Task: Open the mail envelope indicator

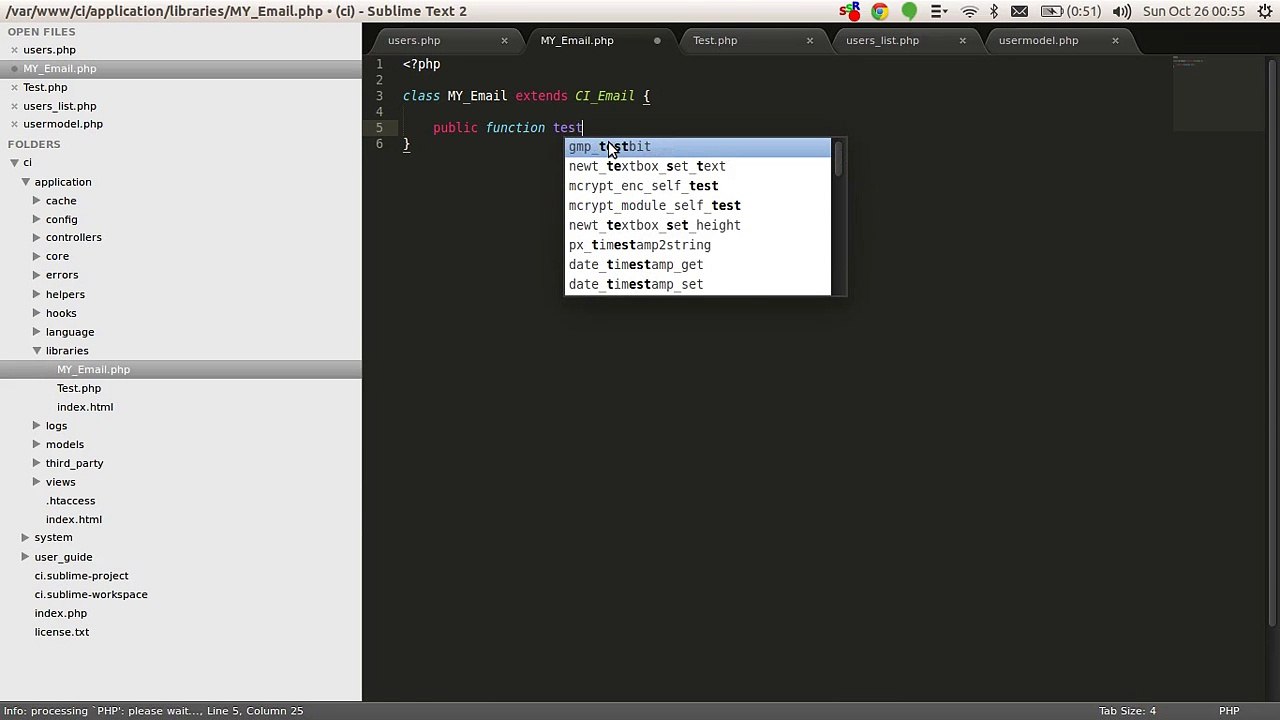Action: click(x=1019, y=11)
